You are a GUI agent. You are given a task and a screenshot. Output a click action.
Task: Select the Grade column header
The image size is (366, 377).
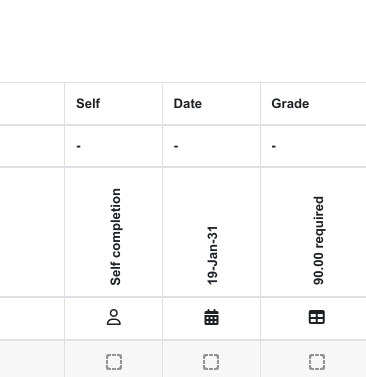pos(290,104)
